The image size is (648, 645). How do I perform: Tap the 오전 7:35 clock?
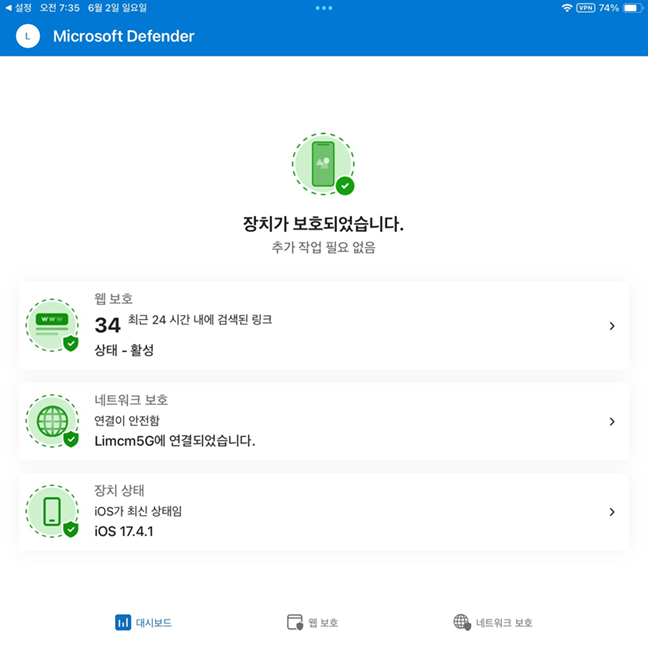click(60, 8)
